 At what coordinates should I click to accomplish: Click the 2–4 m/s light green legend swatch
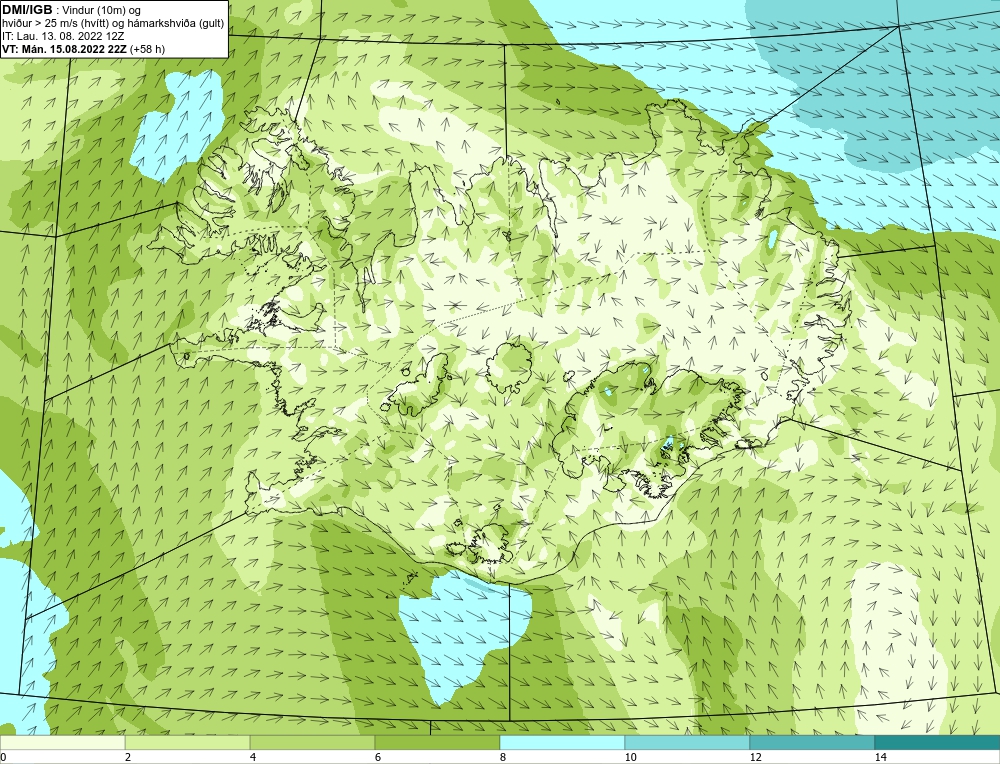point(188,742)
